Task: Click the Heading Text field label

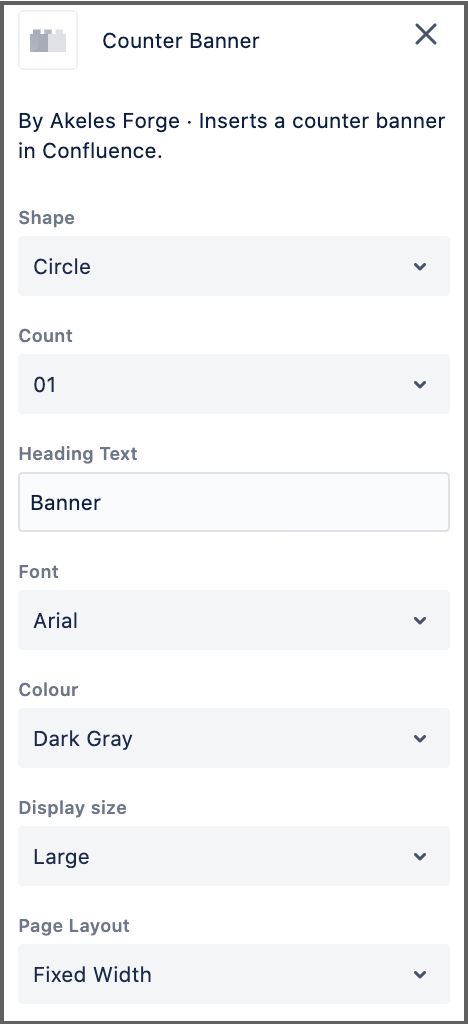Action: pyautogui.click(x=78, y=453)
